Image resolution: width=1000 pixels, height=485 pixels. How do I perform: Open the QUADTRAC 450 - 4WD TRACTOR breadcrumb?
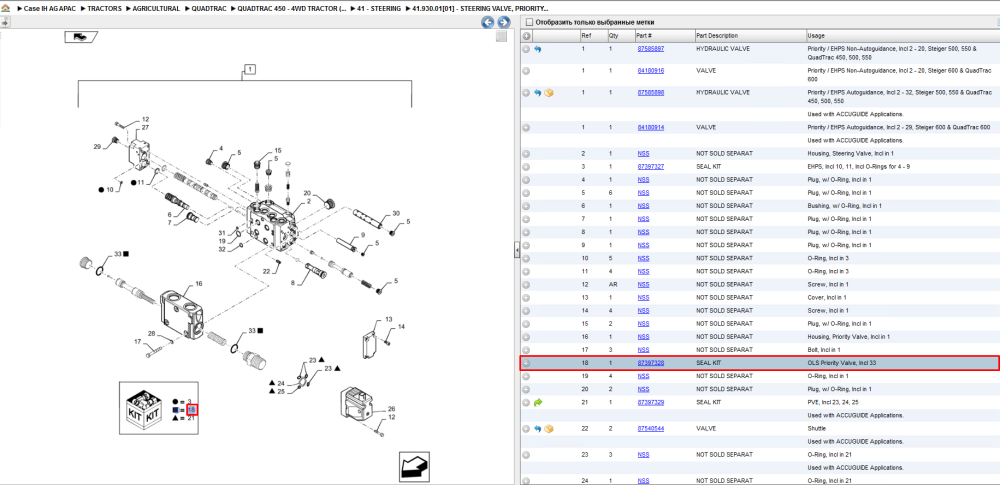(x=291, y=9)
